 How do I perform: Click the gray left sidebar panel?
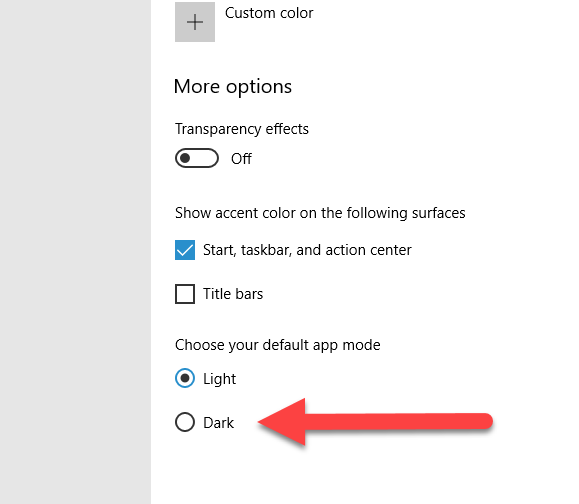[x=75, y=252]
